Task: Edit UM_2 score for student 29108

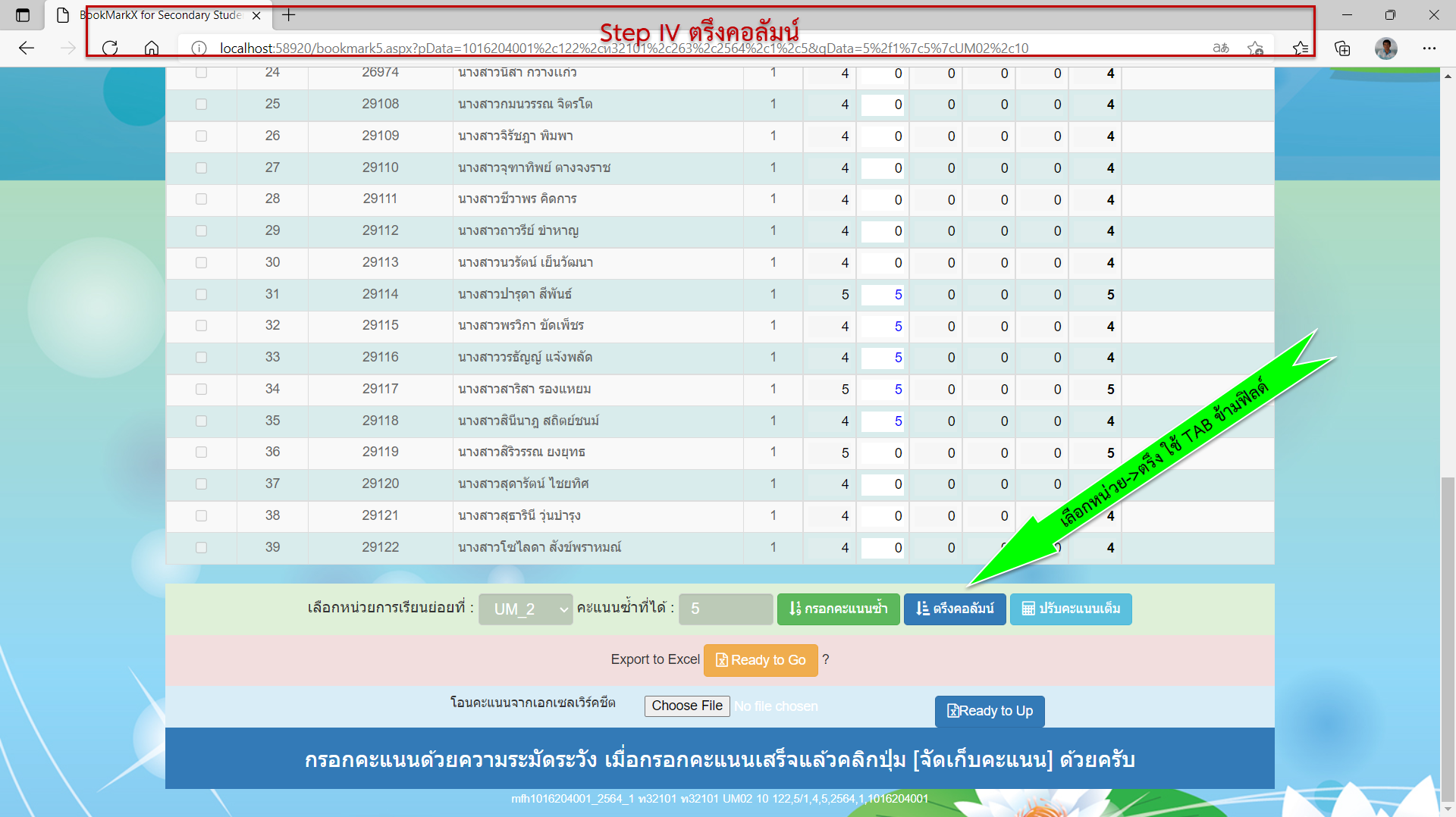Action: [x=883, y=105]
